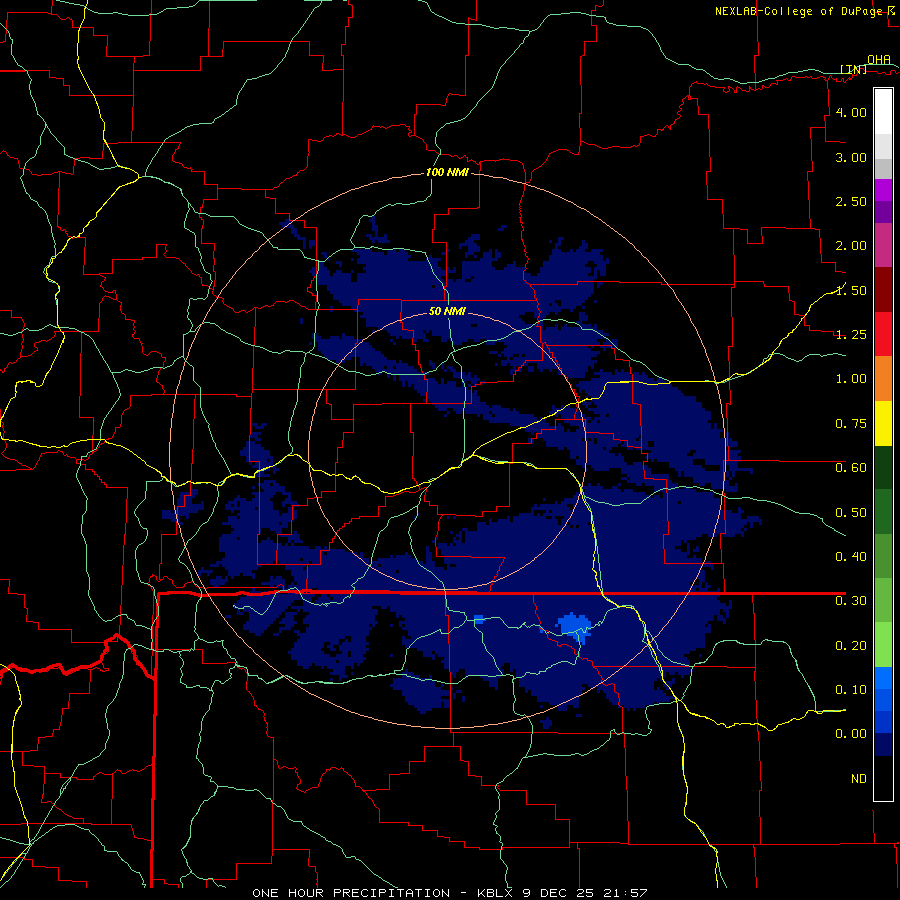Select the white legend swatch at 4.00
This screenshot has height=900, width=900.
click(x=883, y=112)
